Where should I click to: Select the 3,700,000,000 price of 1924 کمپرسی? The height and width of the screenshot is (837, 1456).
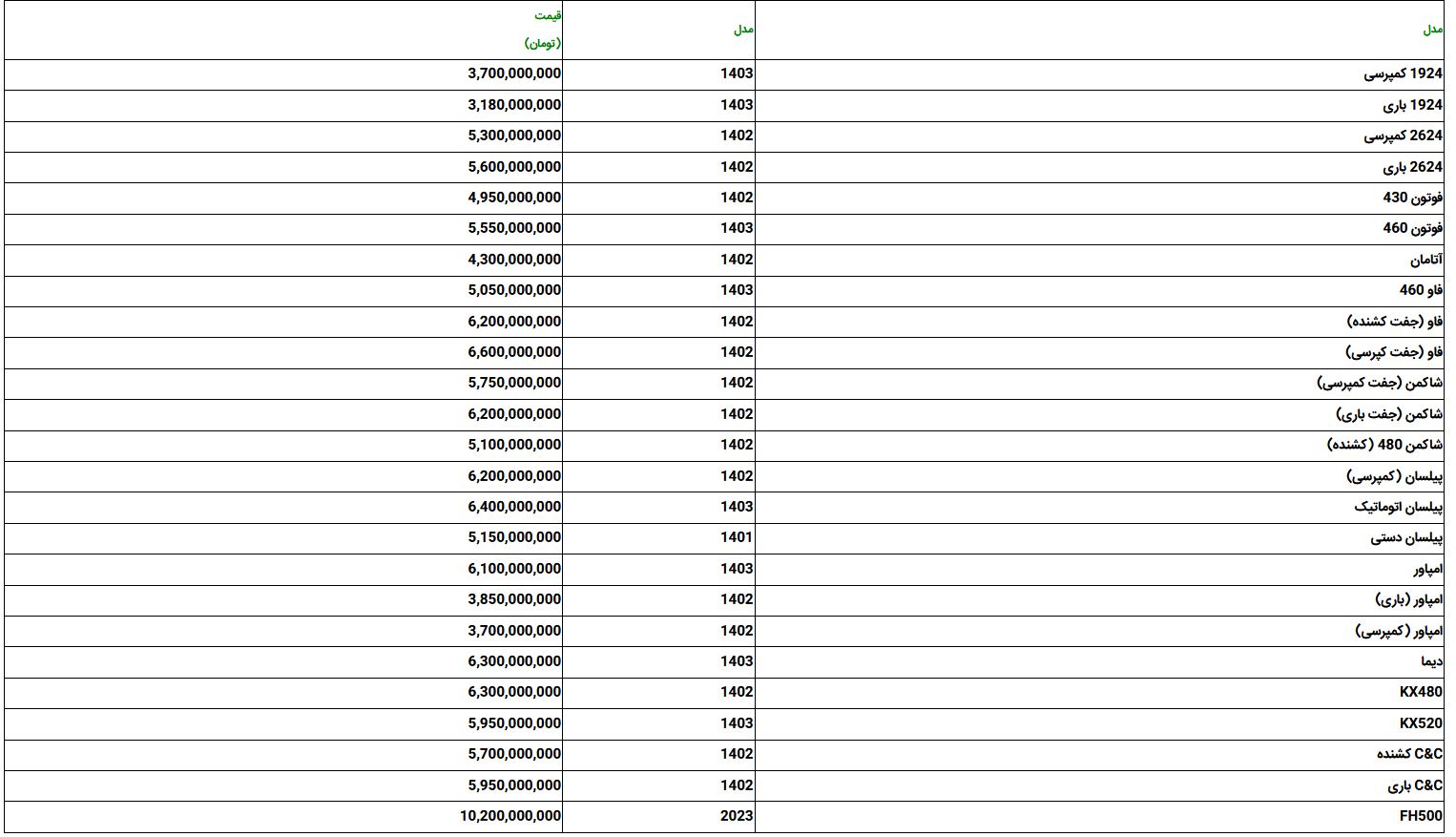pos(514,73)
